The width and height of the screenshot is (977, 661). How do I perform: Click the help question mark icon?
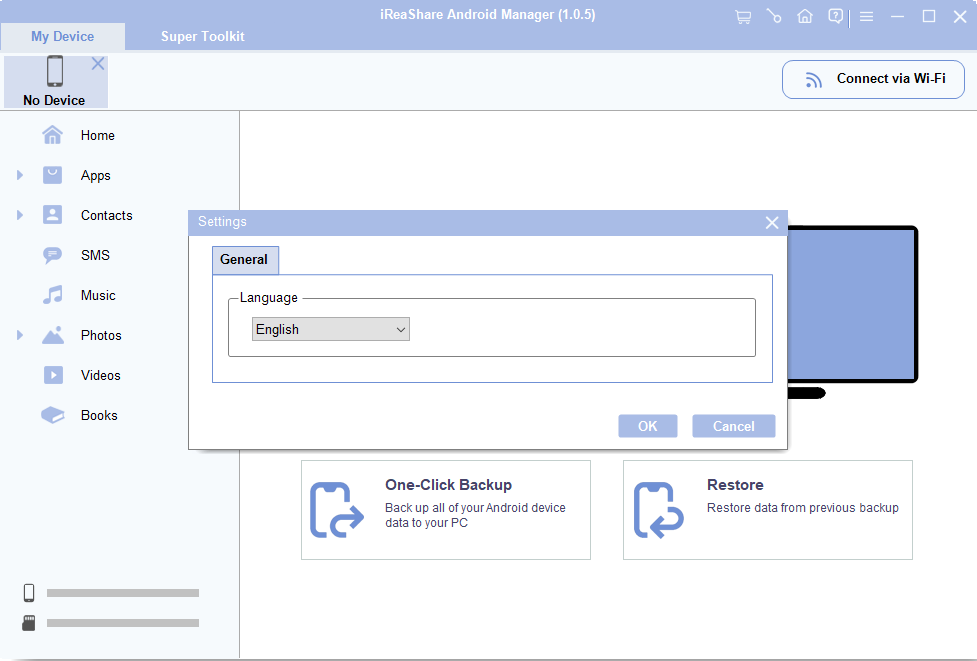[836, 17]
